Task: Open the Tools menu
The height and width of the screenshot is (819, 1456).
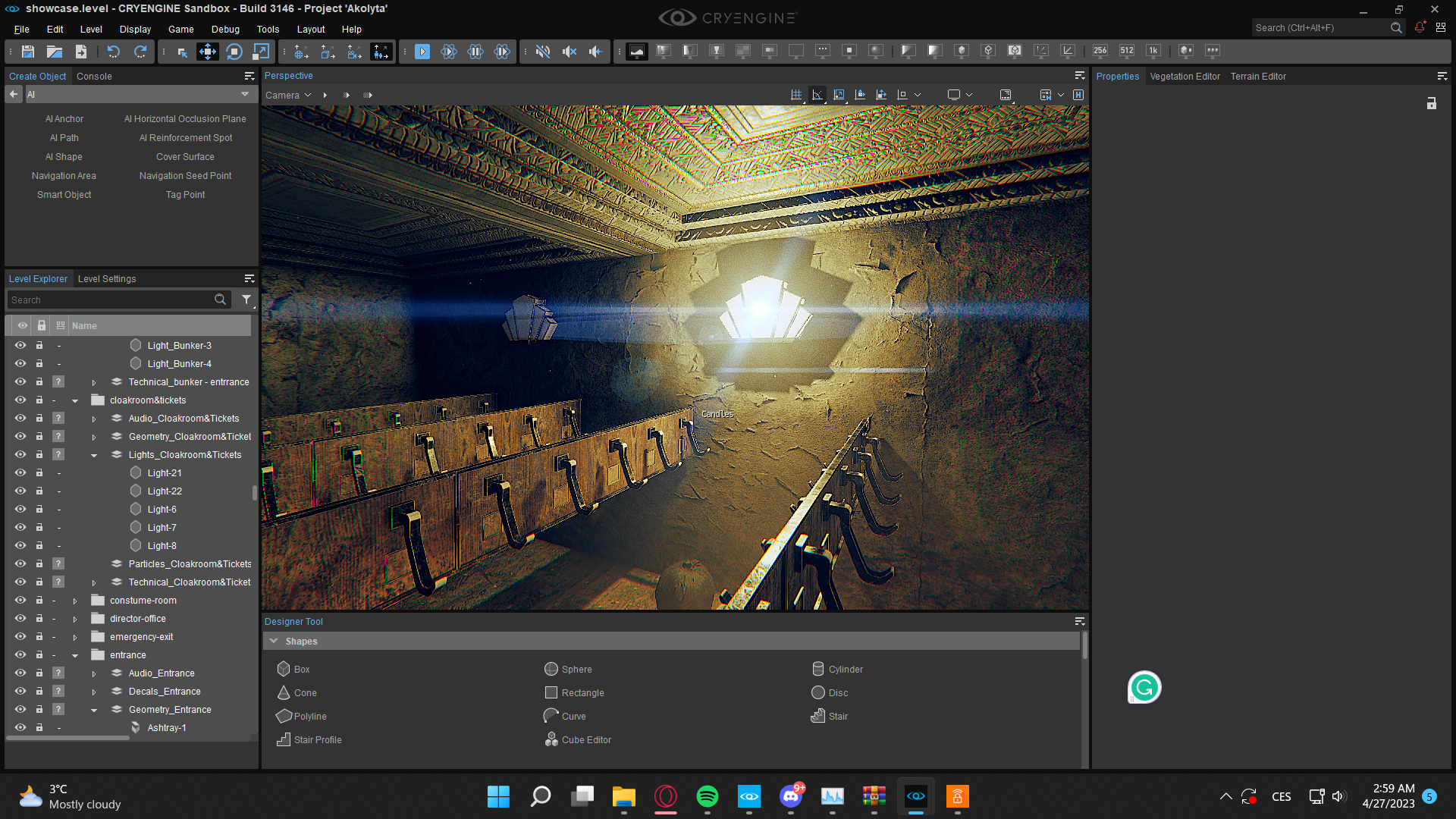Action: (268, 29)
